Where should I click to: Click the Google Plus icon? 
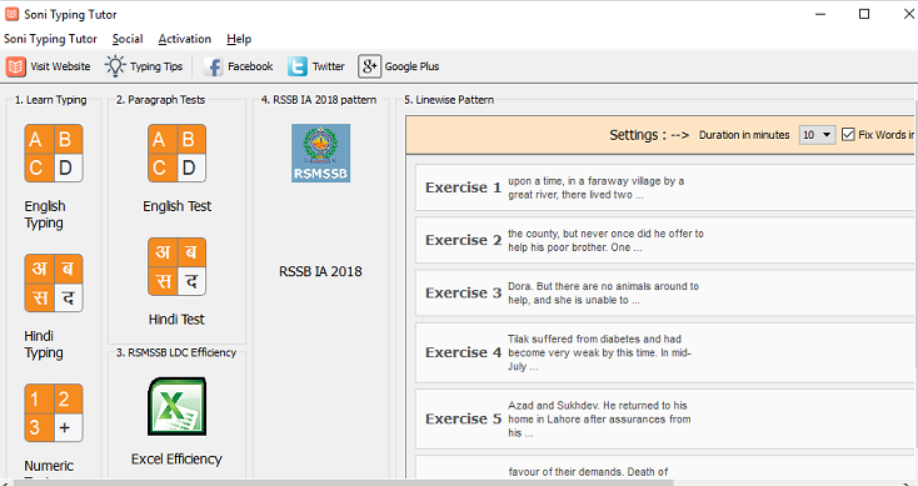[369, 67]
